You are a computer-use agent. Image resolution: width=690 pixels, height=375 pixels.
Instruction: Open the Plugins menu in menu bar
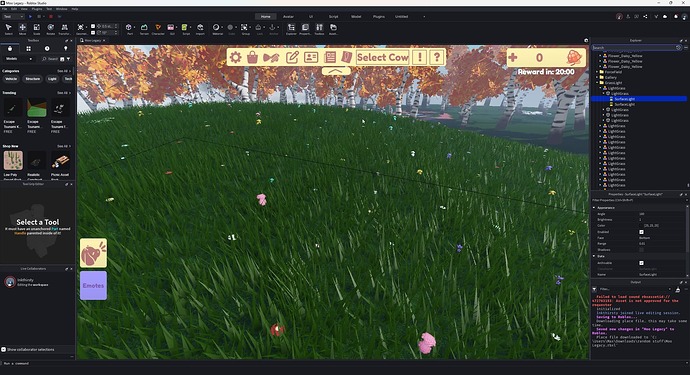[x=37, y=9]
